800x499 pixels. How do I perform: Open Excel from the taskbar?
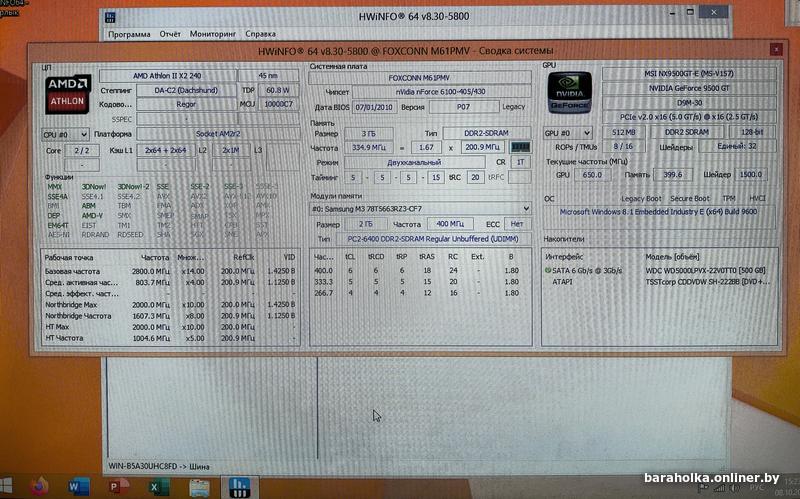(x=155, y=487)
